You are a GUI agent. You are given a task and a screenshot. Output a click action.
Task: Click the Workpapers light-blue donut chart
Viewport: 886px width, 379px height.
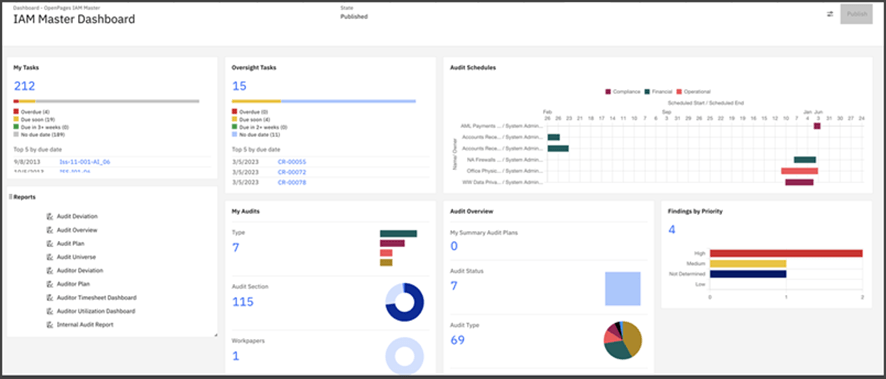405,357
